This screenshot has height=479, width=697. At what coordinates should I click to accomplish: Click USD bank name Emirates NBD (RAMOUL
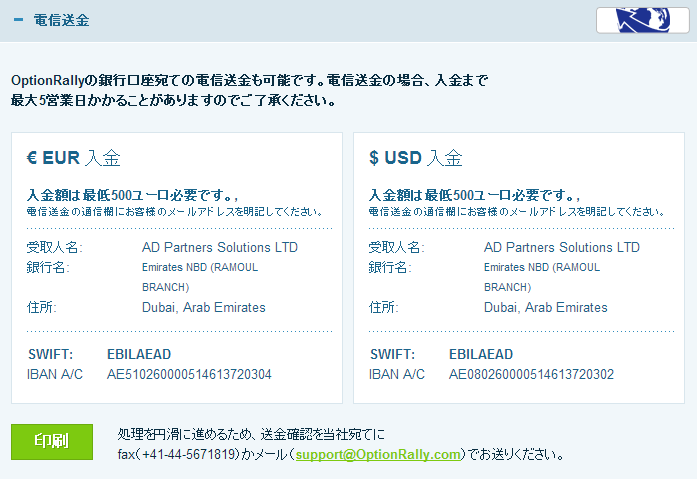[541, 267]
